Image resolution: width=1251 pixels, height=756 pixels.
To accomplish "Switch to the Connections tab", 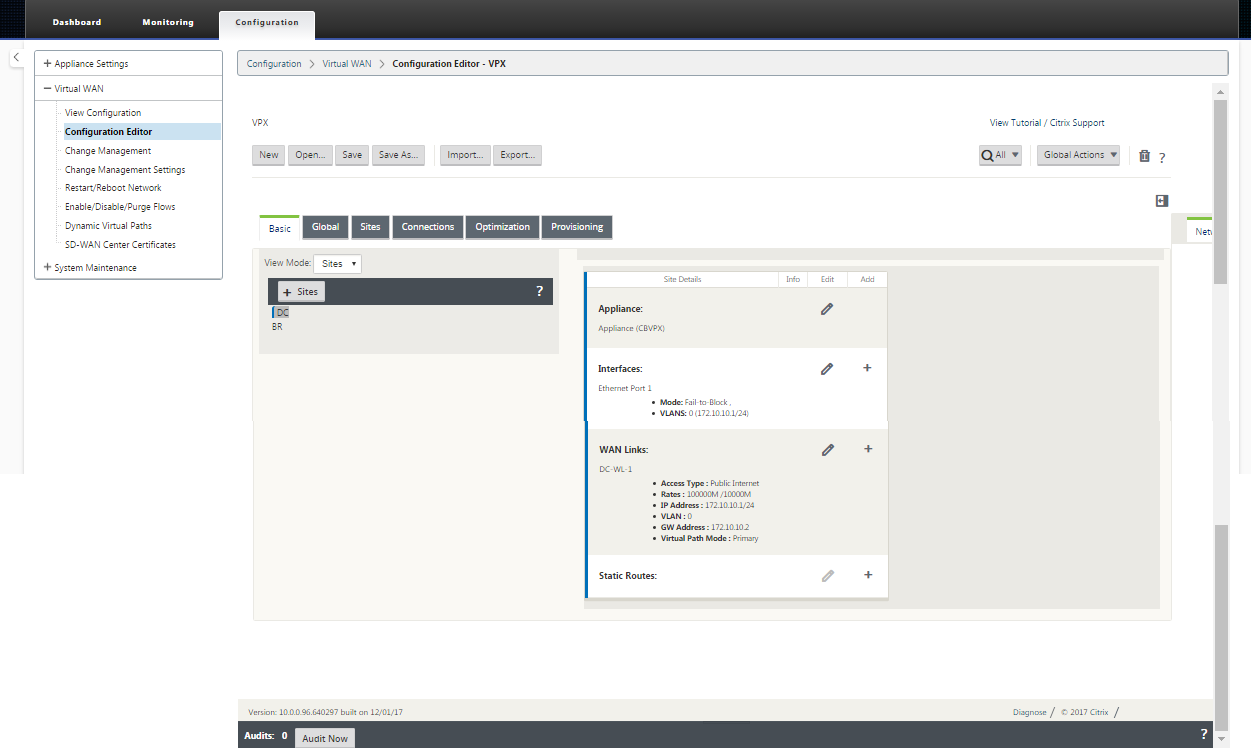I will (428, 227).
